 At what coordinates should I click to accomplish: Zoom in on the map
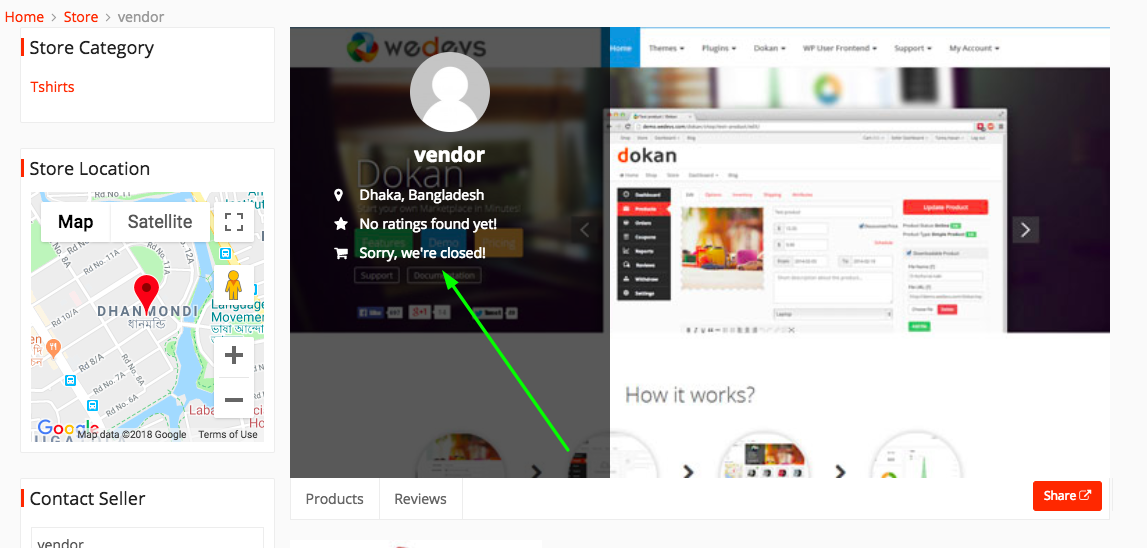click(x=233, y=356)
